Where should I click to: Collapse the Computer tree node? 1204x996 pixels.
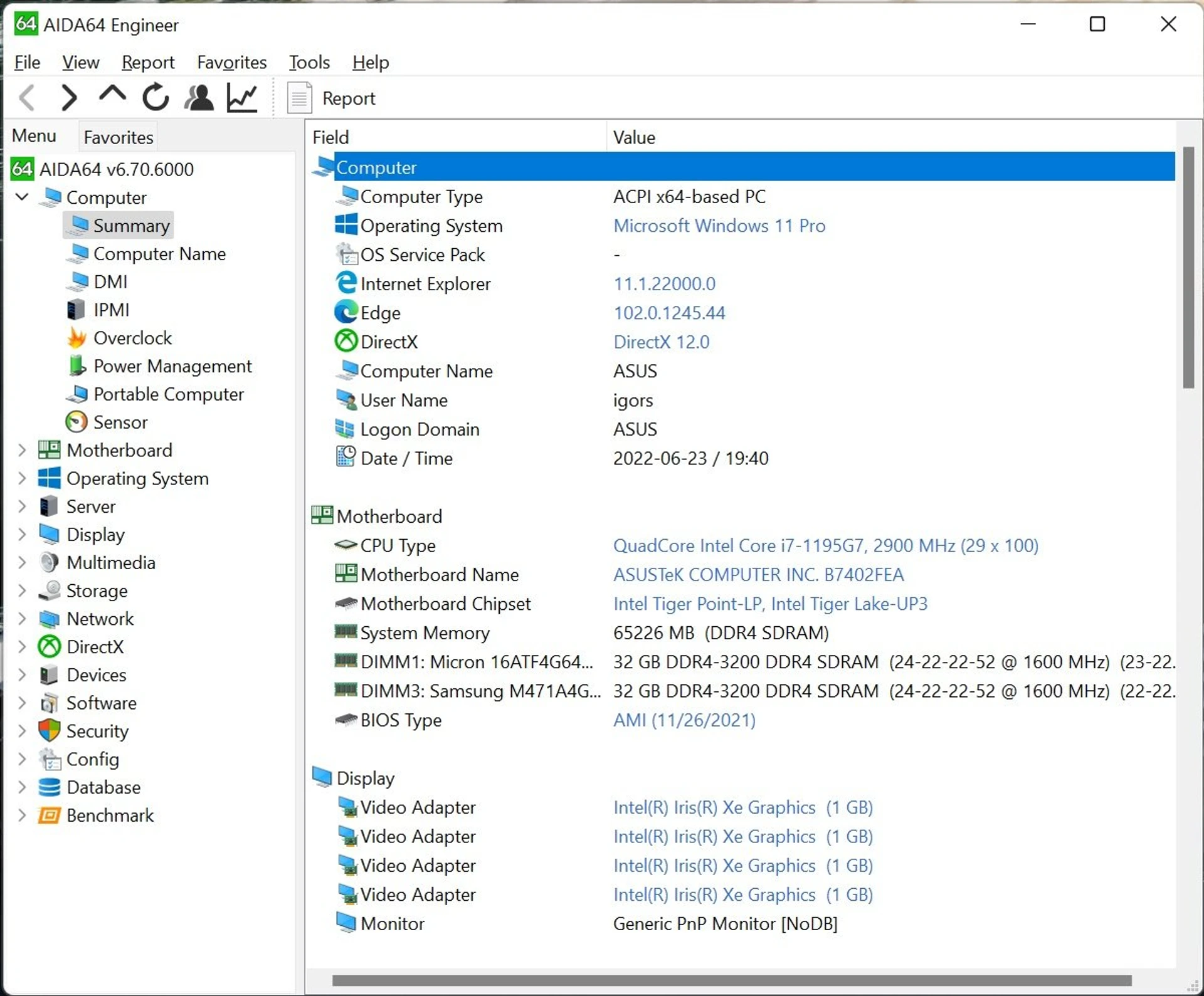tap(22, 197)
